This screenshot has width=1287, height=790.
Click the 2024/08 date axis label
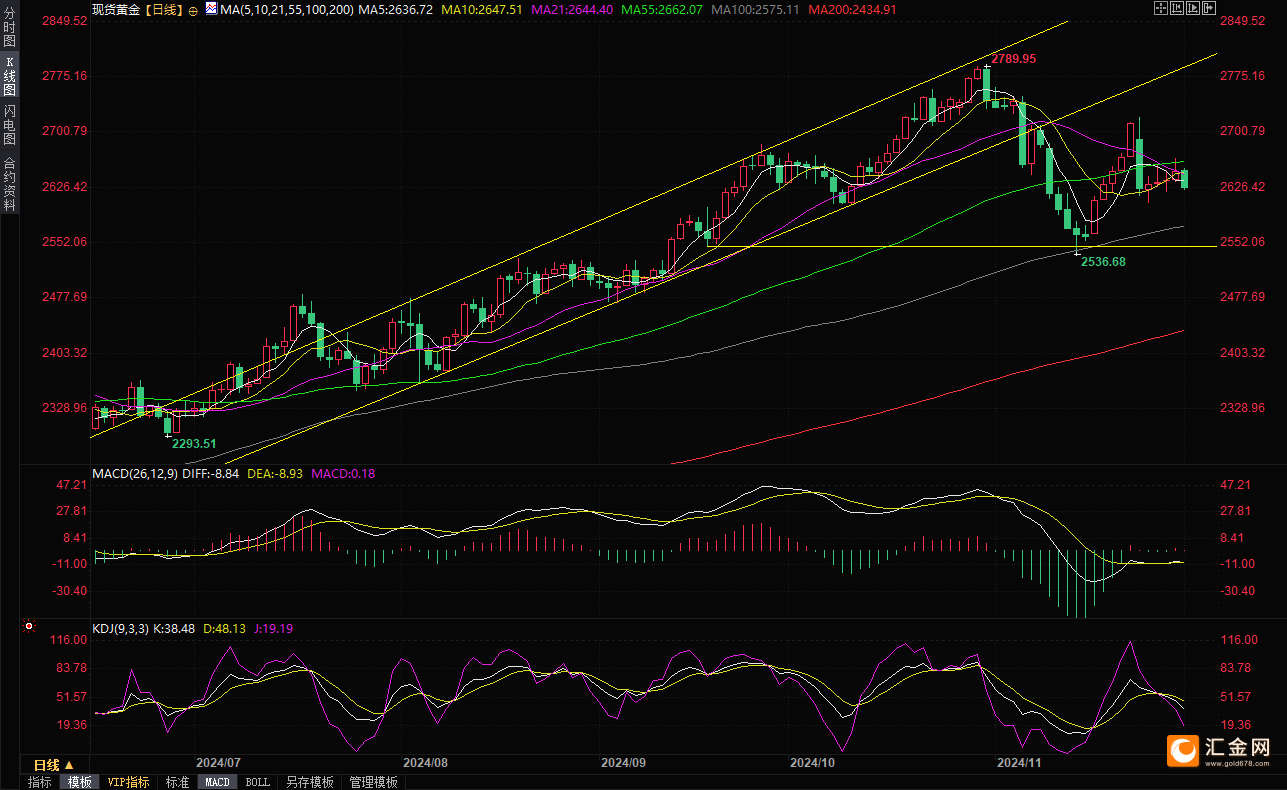pos(426,762)
